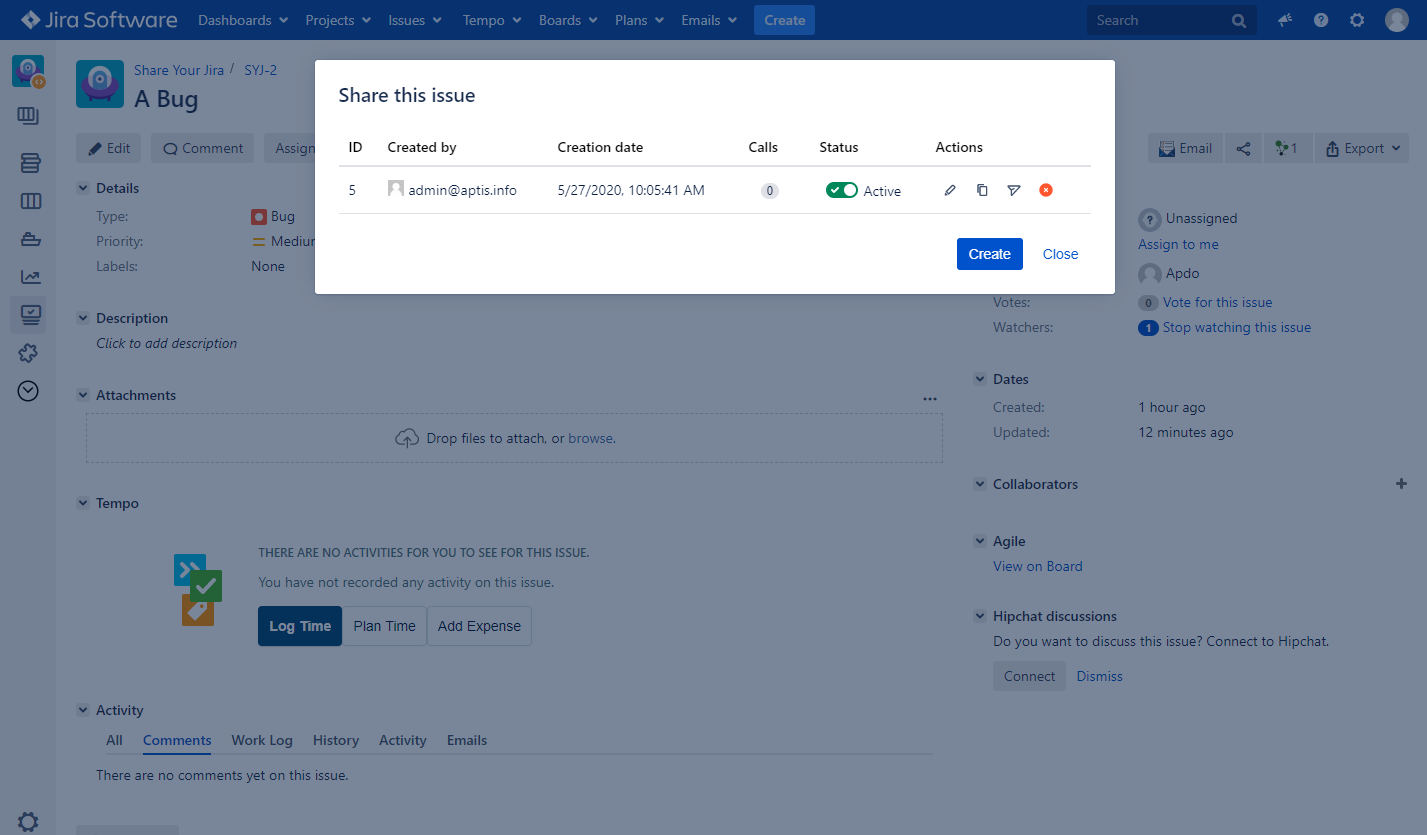Click the send icon in Actions column
Viewport: 1427px width, 835px height.
click(x=1014, y=190)
